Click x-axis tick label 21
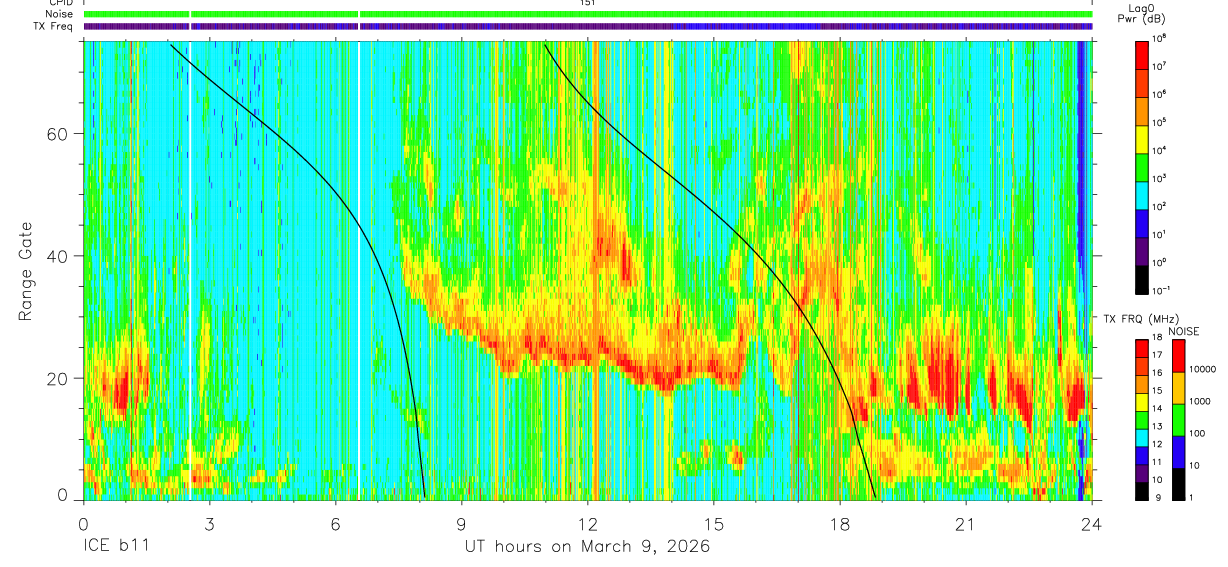 [966, 523]
